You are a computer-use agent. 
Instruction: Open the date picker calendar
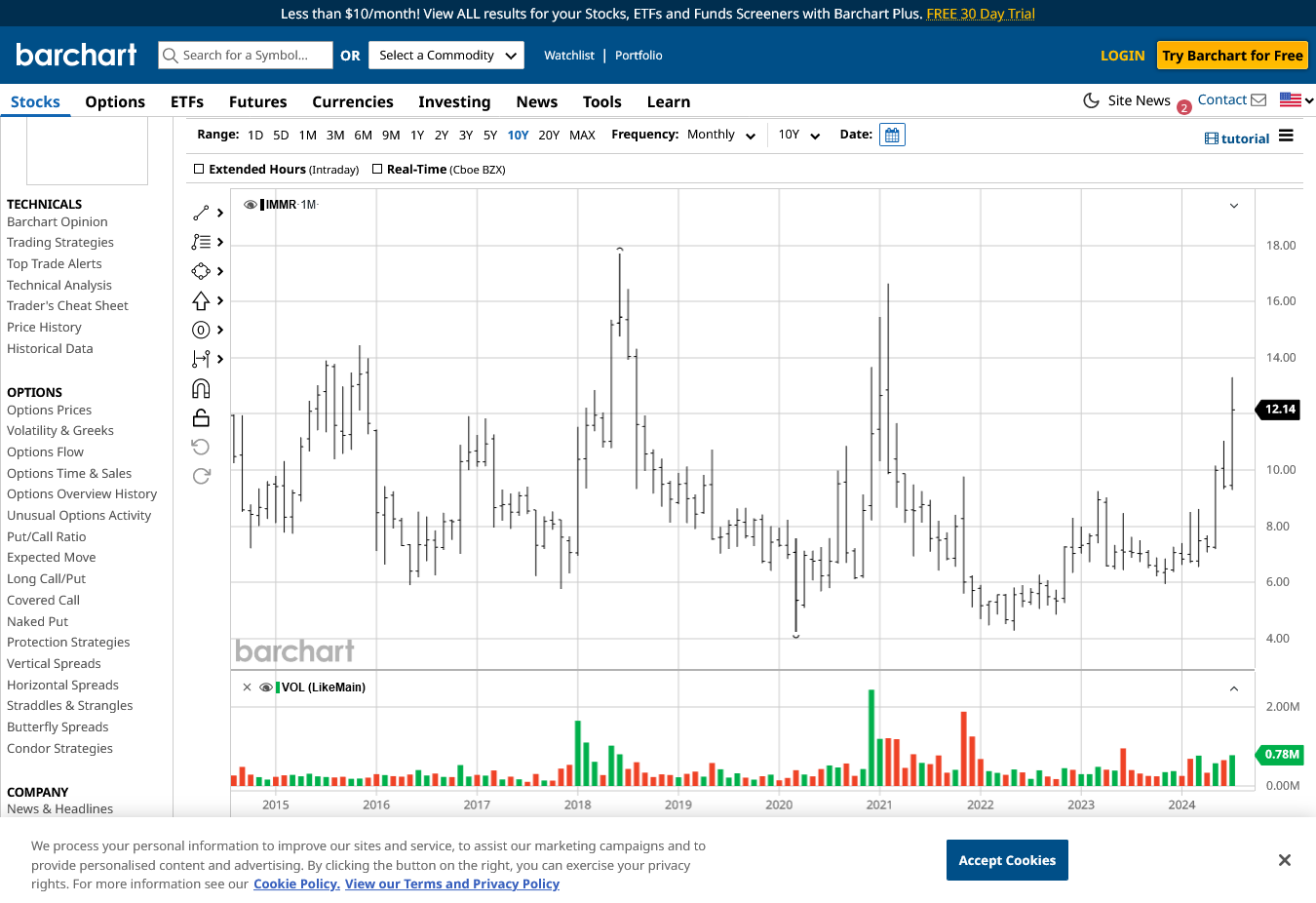(892, 135)
